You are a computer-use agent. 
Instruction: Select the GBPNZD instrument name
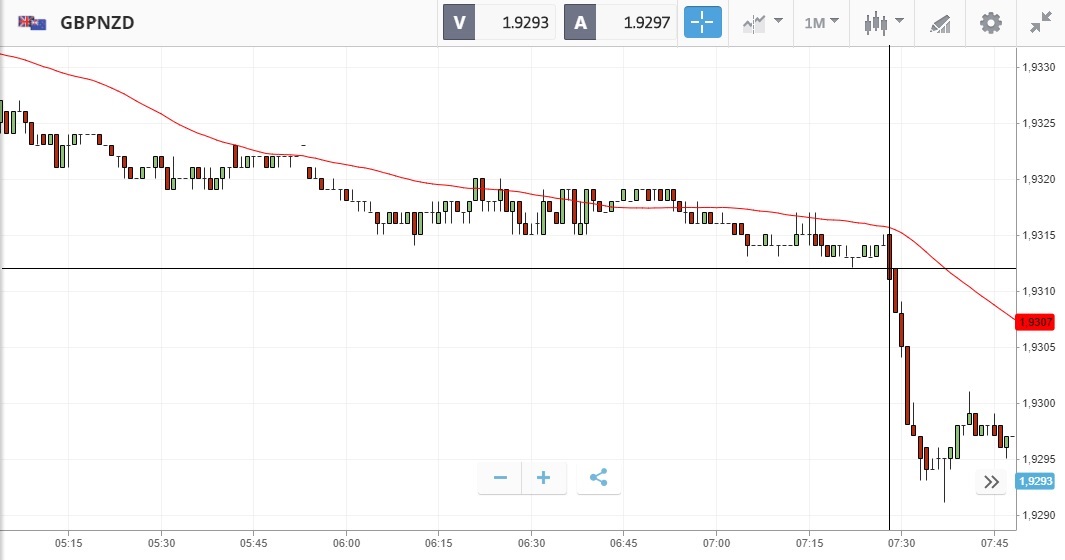[x=96, y=22]
